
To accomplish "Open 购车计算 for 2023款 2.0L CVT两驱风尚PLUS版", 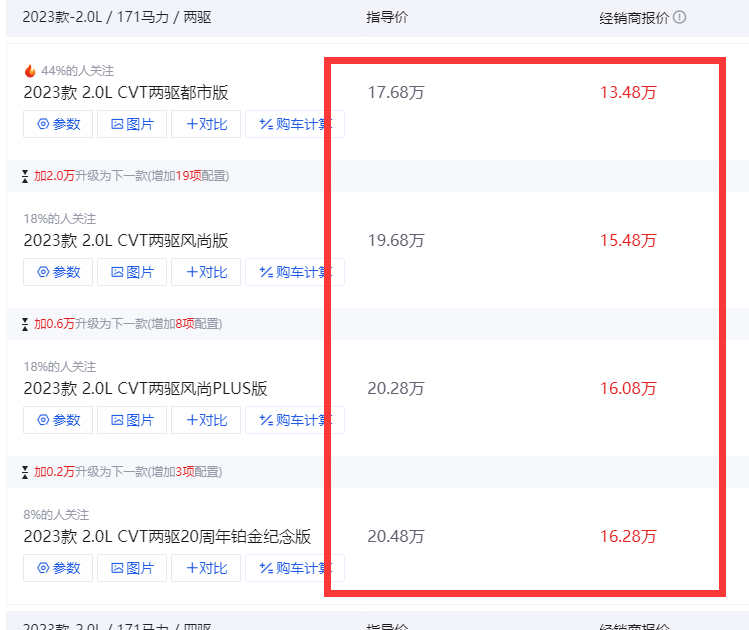I will tap(295, 420).
